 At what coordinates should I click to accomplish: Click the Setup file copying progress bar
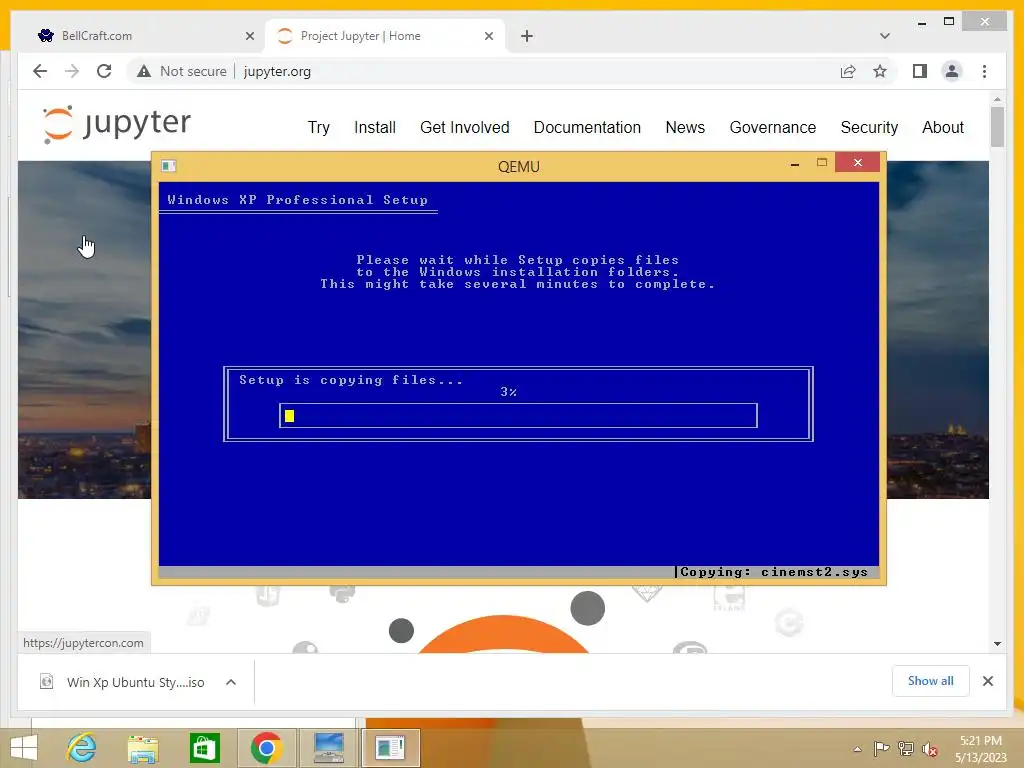click(518, 416)
